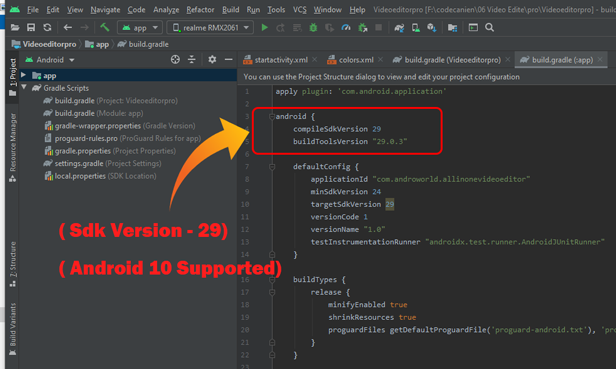Click the Videoeditorpro breadcrumb
The image size is (616, 369).
point(44,44)
